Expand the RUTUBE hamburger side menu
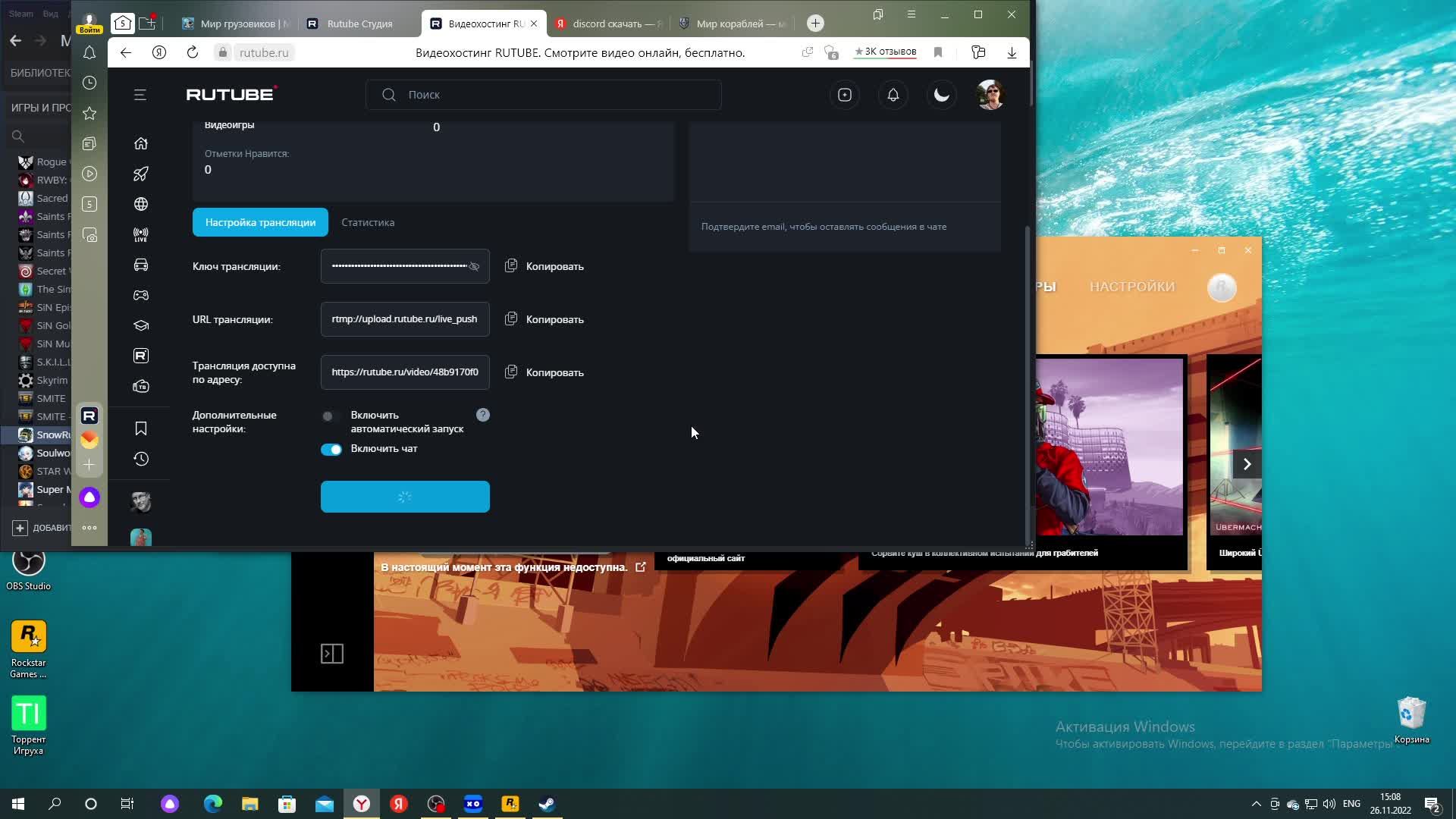Screen dimensions: 1456x819 [140, 95]
